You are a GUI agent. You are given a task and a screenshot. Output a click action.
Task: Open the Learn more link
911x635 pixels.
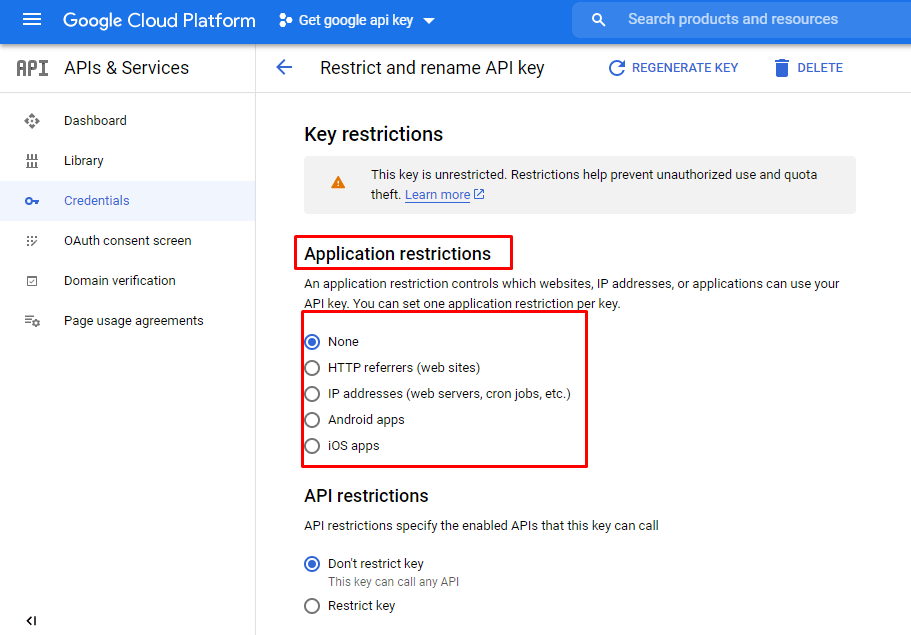coord(439,194)
